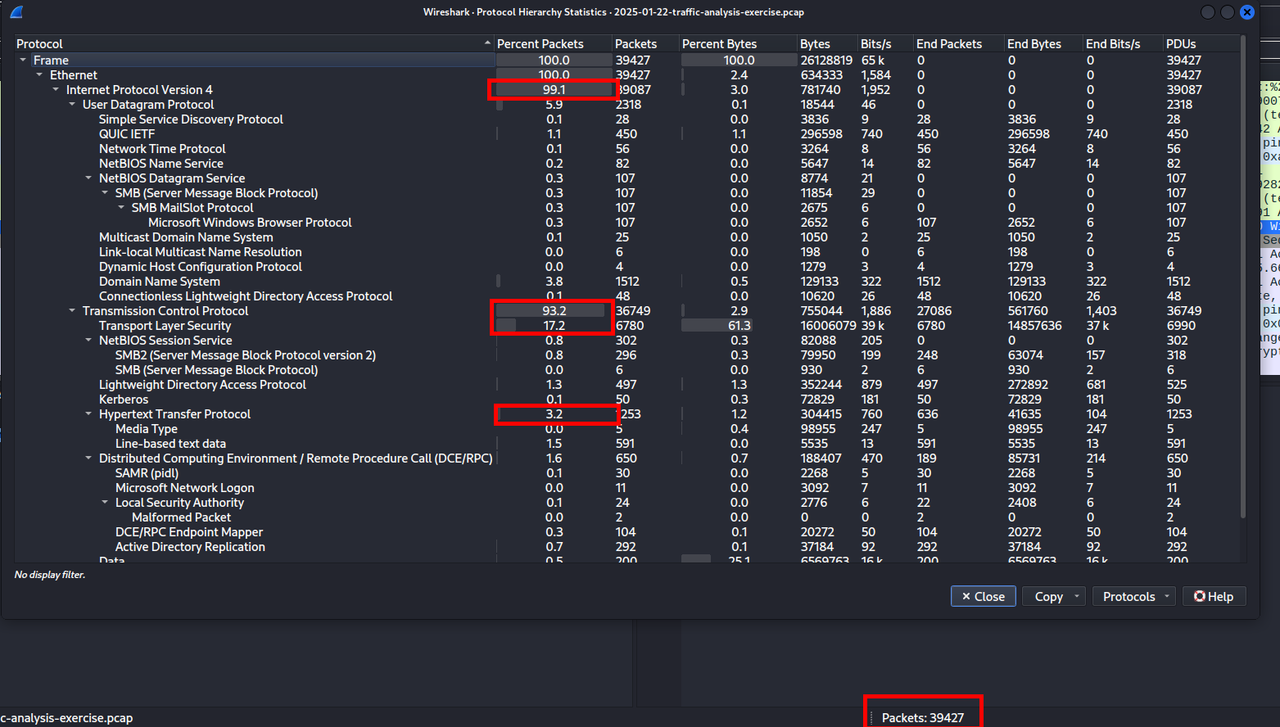Click the Percent Bytes 61.3 bar for TLS
Viewport: 1280px width, 727px height.
(x=717, y=326)
